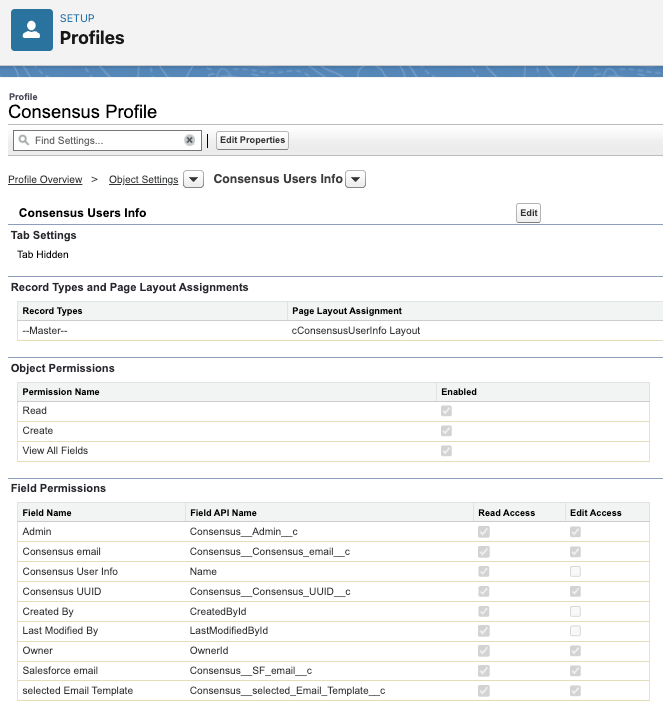The width and height of the screenshot is (663, 716).
Task: Click the SETUP label above Profiles
Action: [x=77, y=18]
